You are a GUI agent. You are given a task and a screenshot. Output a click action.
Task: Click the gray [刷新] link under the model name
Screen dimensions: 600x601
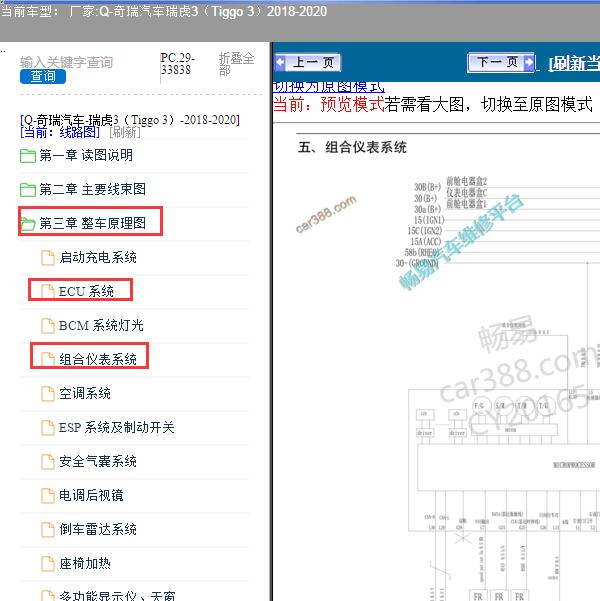click(x=125, y=133)
